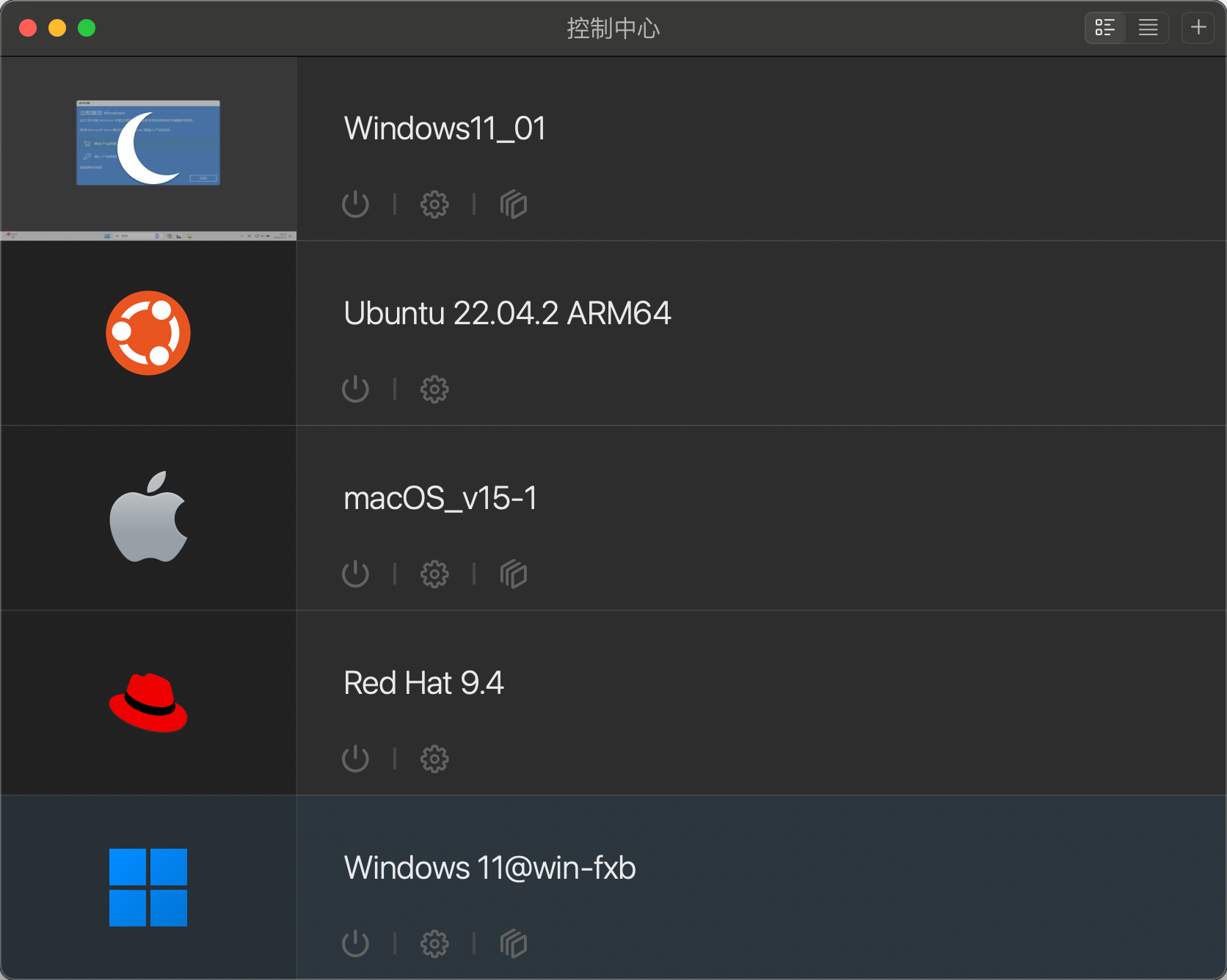Click the Windows logo thumbnail for win-fxb
Screen dimensions: 1227x980
pos(148,888)
